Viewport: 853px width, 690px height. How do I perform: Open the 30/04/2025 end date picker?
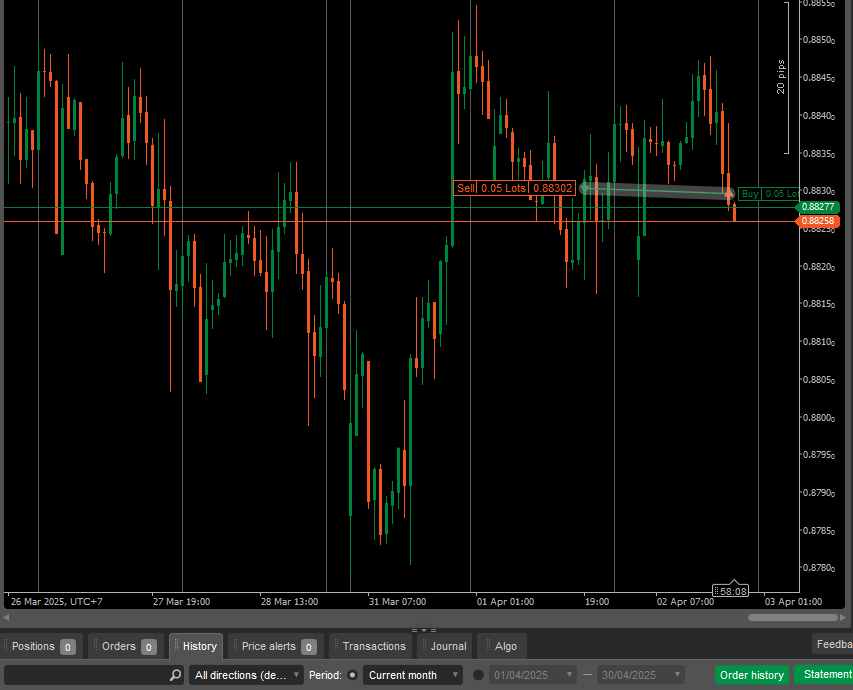pos(640,675)
